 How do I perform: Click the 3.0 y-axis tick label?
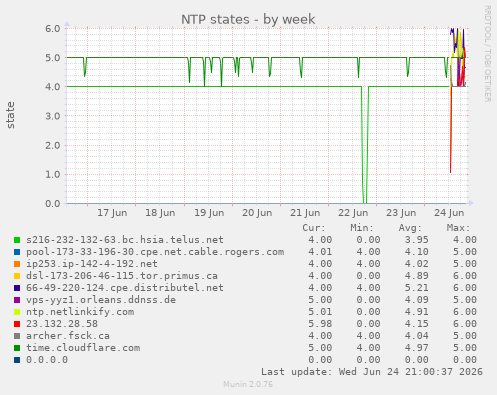[53, 116]
